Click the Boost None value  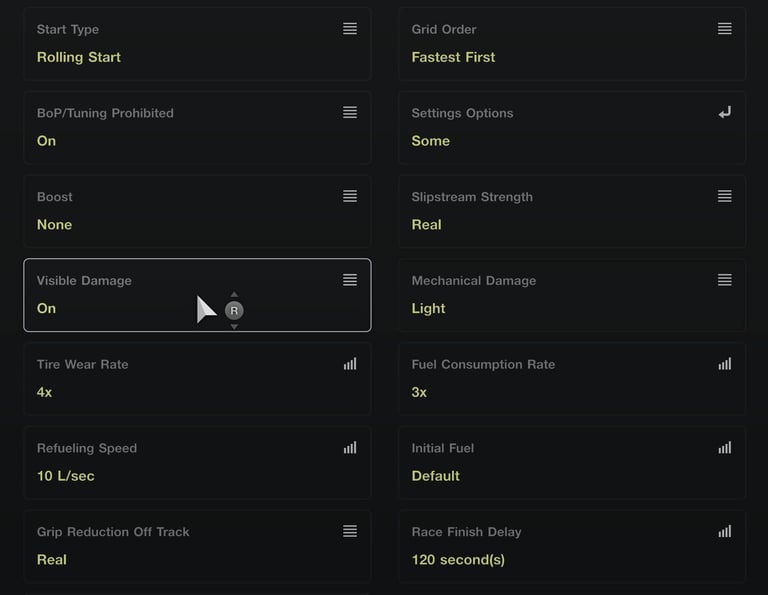(55, 225)
